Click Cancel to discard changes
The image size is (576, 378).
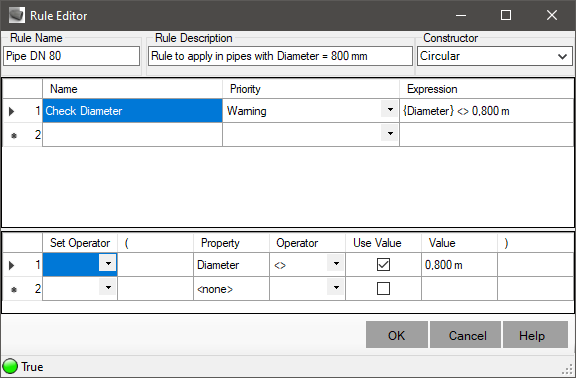click(x=465, y=335)
